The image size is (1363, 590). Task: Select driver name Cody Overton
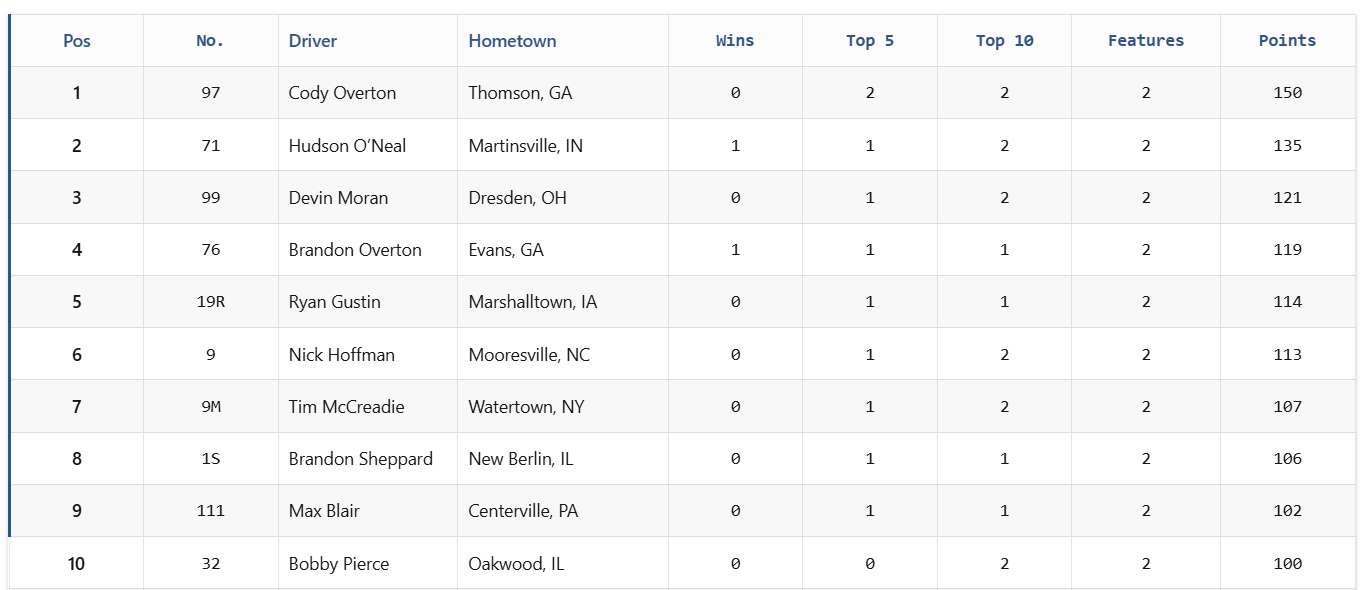coord(342,93)
